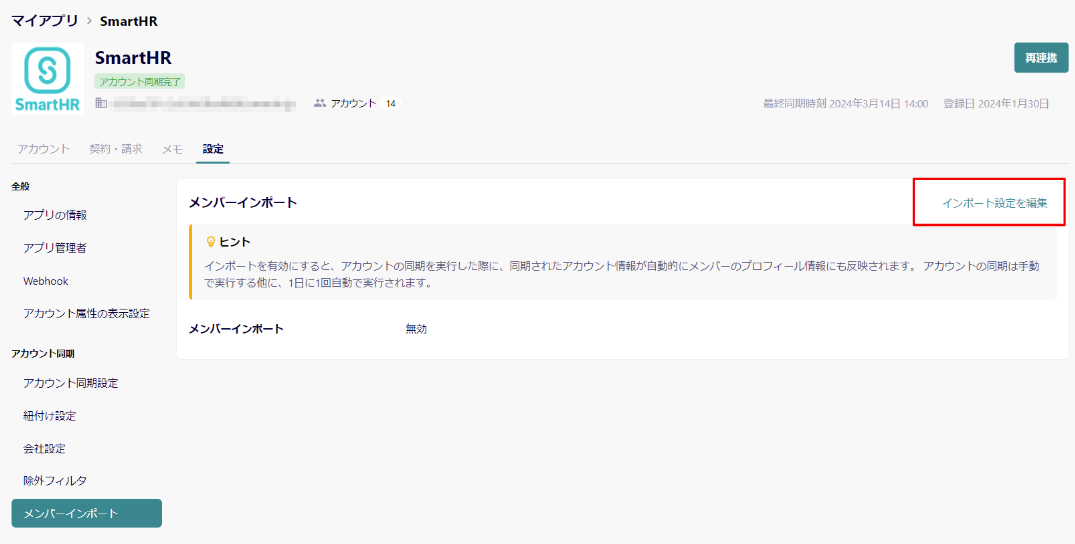Click the building icon under the app name

point(101,103)
